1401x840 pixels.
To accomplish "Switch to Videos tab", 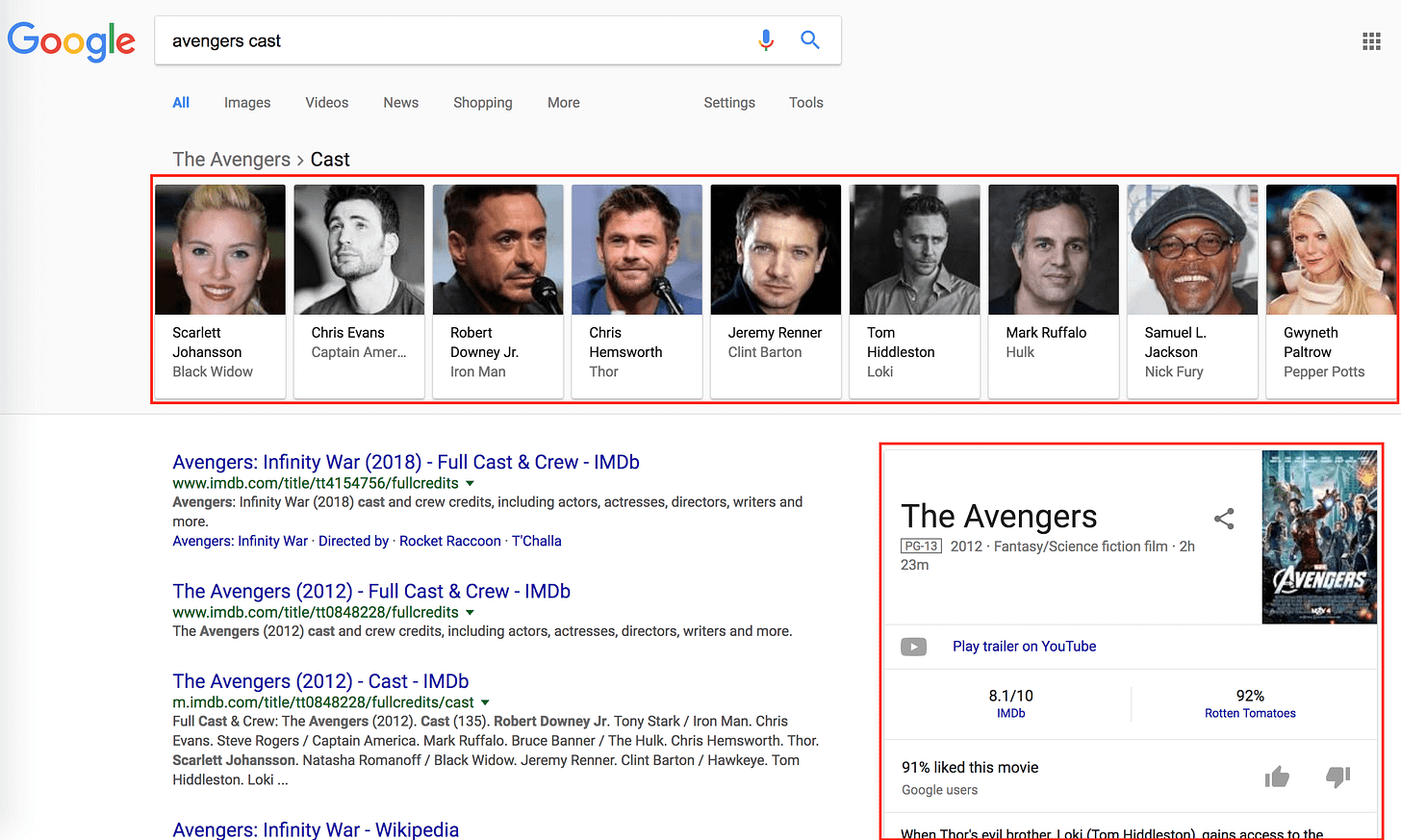I will [x=327, y=103].
